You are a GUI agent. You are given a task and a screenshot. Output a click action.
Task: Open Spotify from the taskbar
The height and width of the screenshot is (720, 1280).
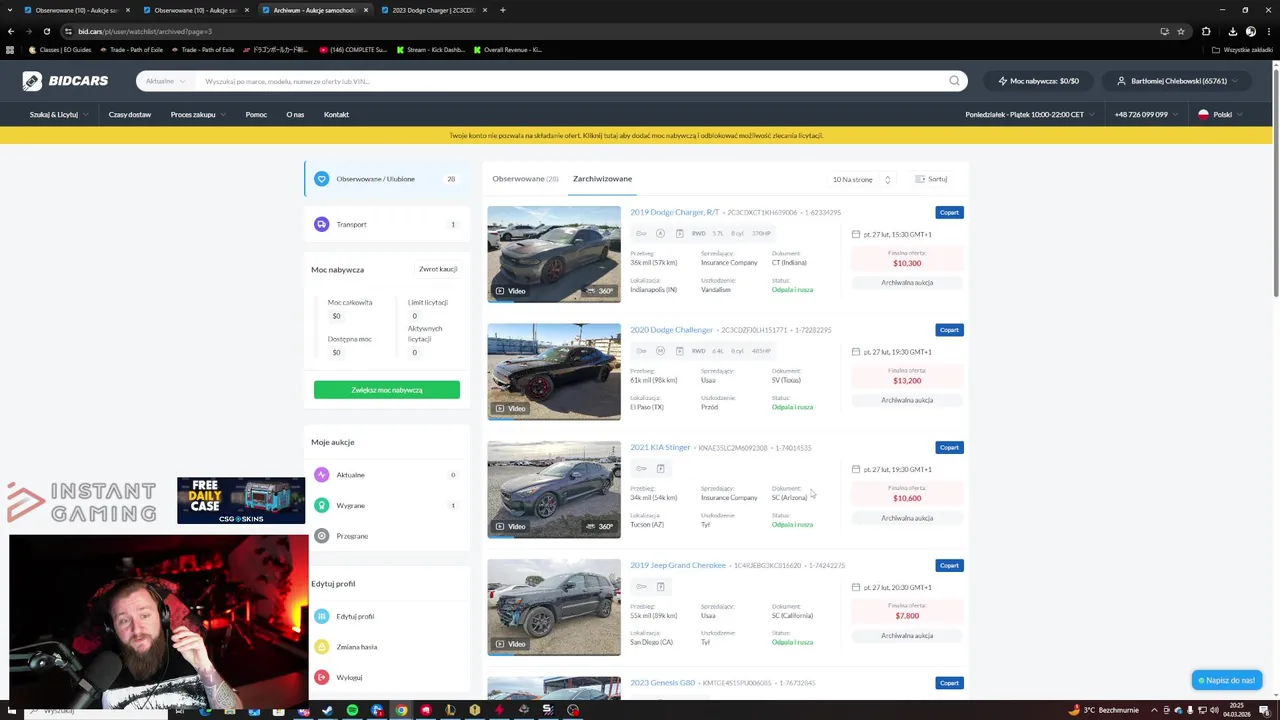pyautogui.click(x=352, y=710)
